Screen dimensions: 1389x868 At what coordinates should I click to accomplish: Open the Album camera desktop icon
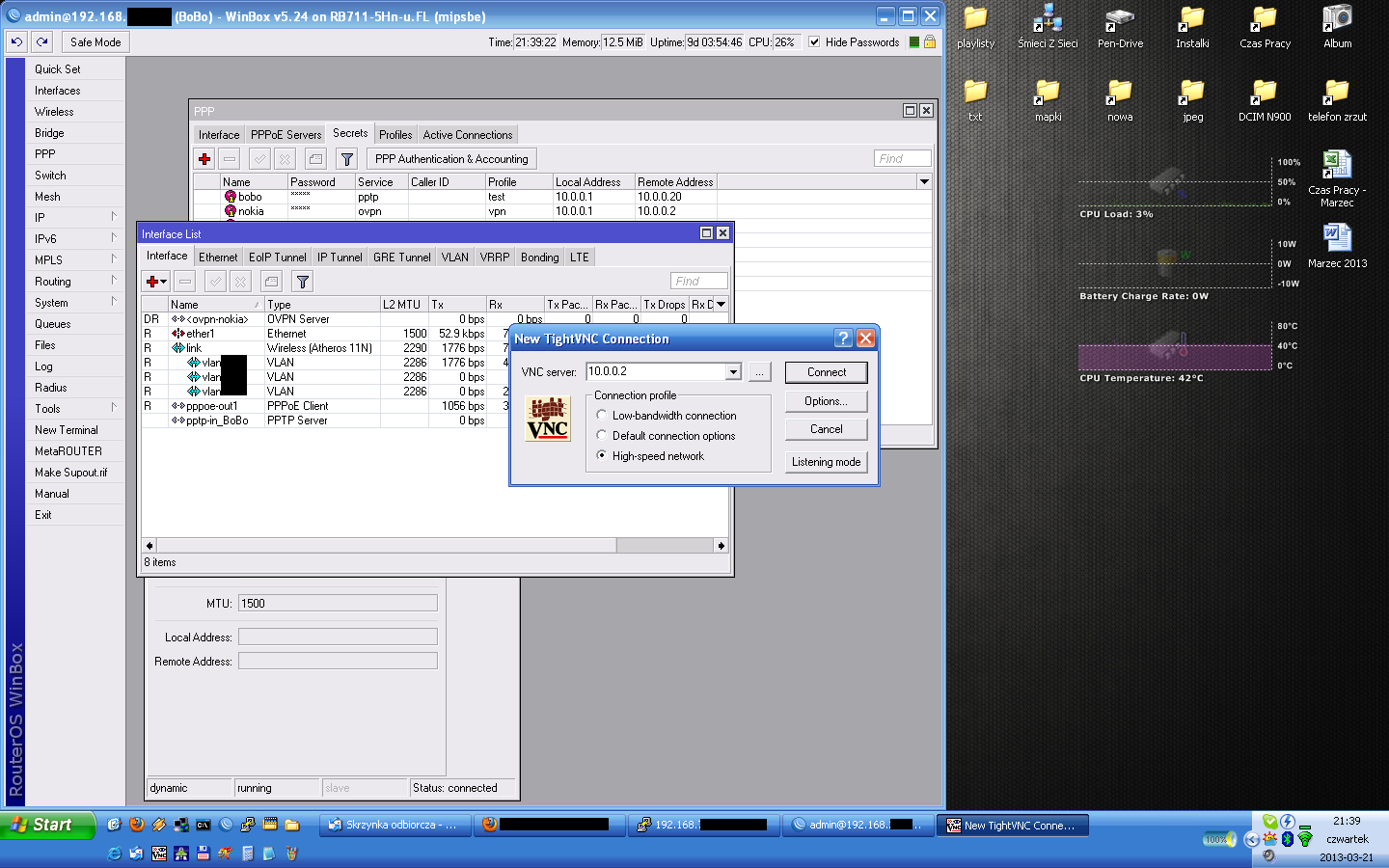tap(1337, 28)
